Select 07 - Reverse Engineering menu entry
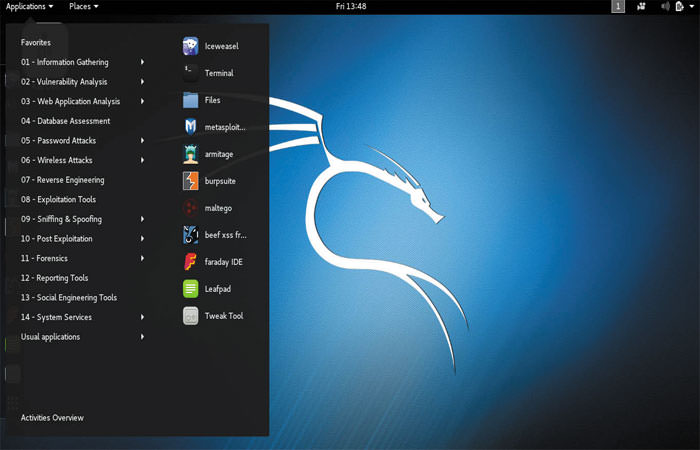The height and width of the screenshot is (450, 700). 62,180
